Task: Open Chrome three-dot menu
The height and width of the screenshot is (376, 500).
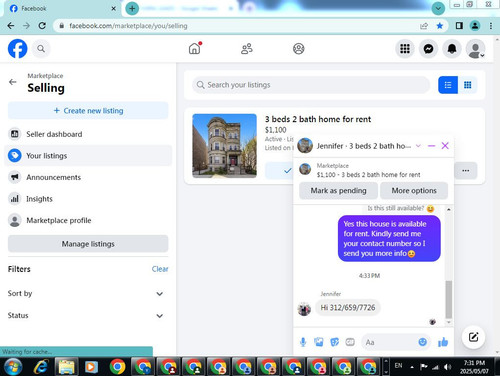Action: point(491,26)
